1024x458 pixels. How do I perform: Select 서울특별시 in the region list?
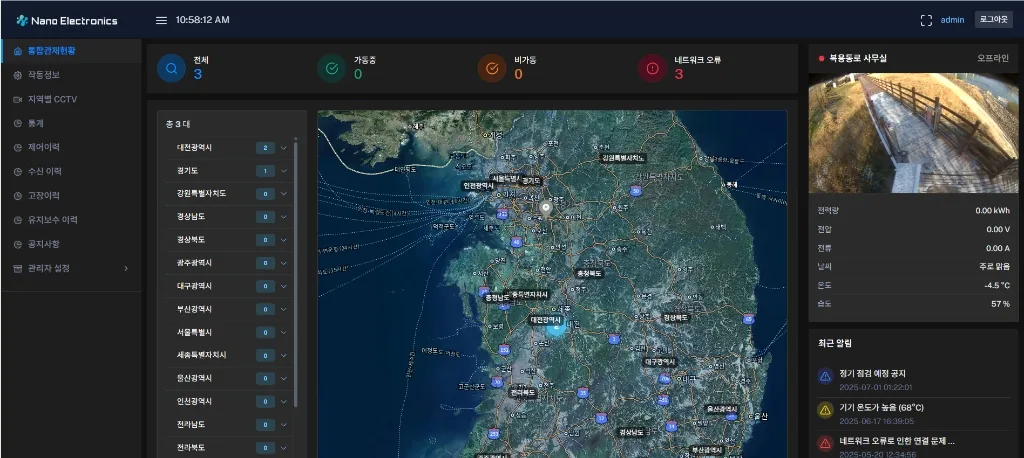pos(229,332)
